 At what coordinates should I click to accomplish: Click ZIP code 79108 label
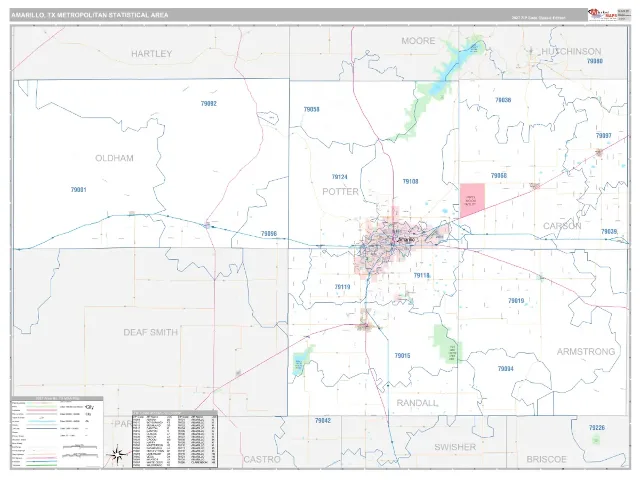(x=411, y=182)
